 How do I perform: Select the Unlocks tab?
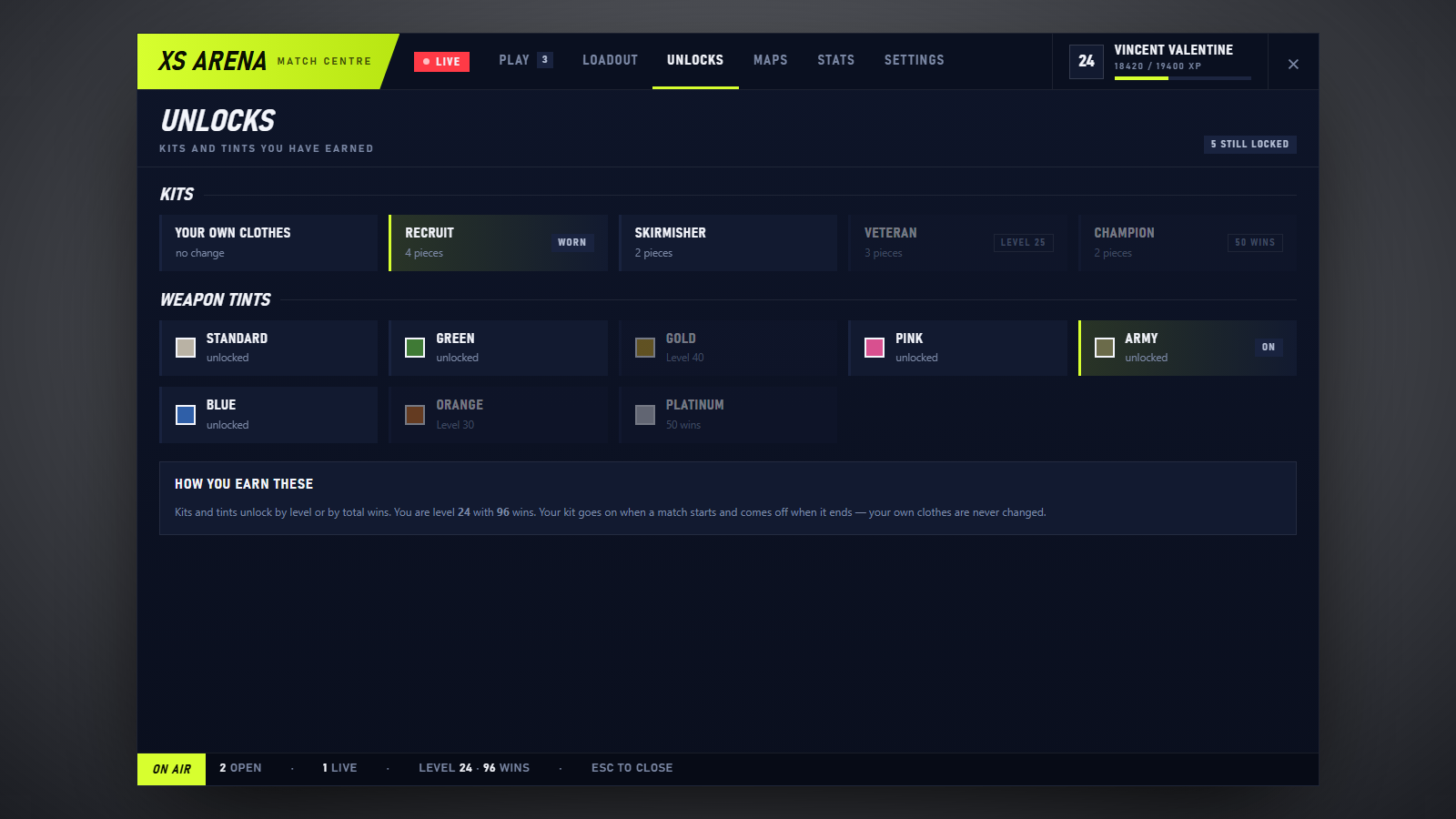[695, 60]
